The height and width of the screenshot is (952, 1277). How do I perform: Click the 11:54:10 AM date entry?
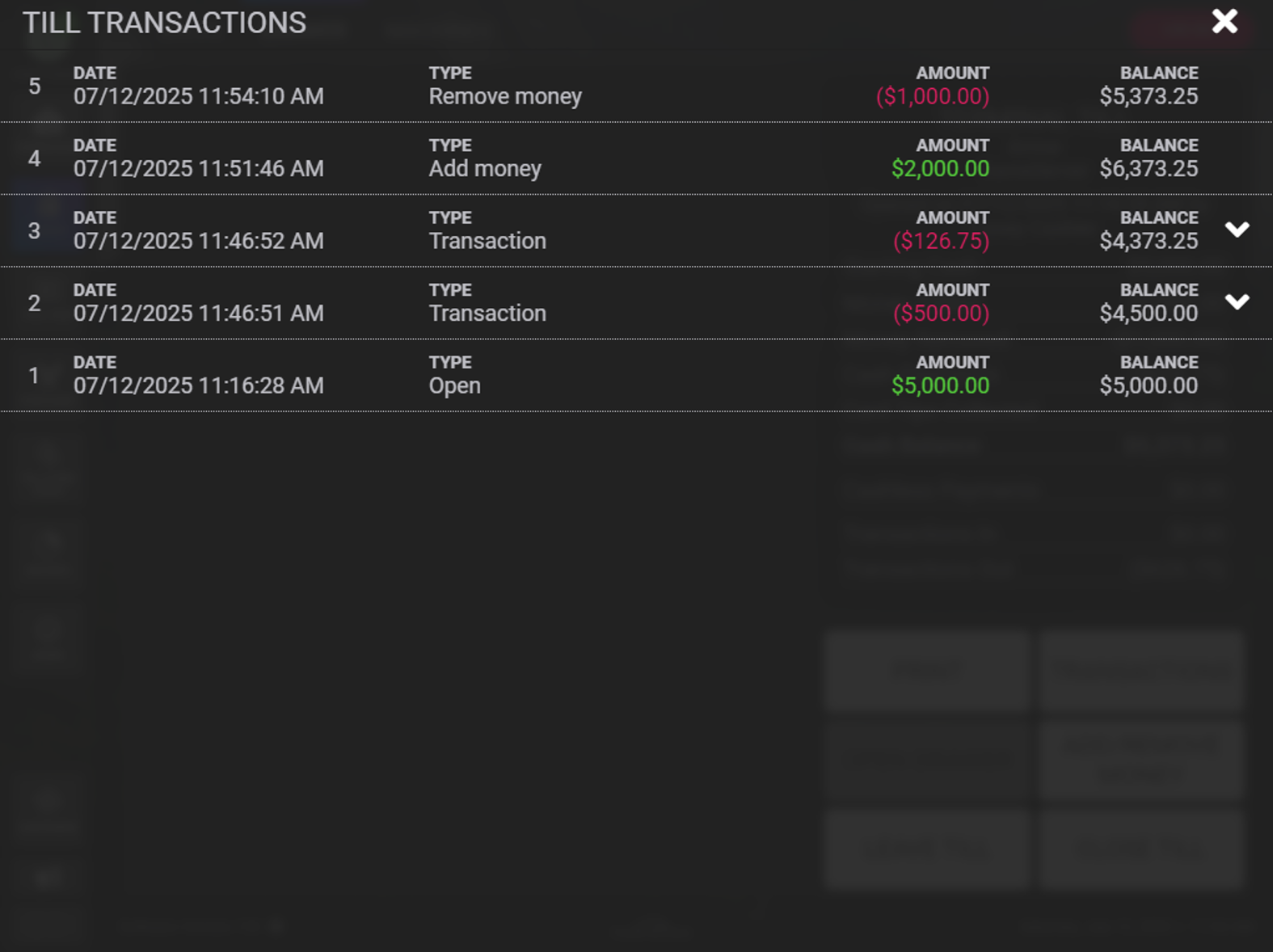[198, 97]
